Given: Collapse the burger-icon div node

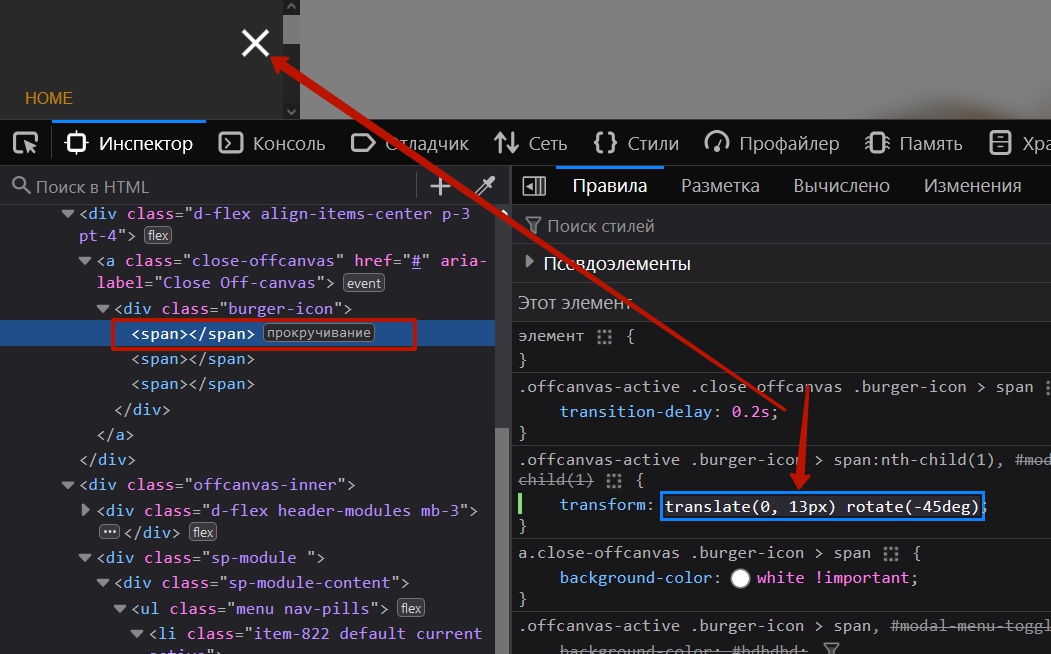Looking at the screenshot, I should 103,309.
